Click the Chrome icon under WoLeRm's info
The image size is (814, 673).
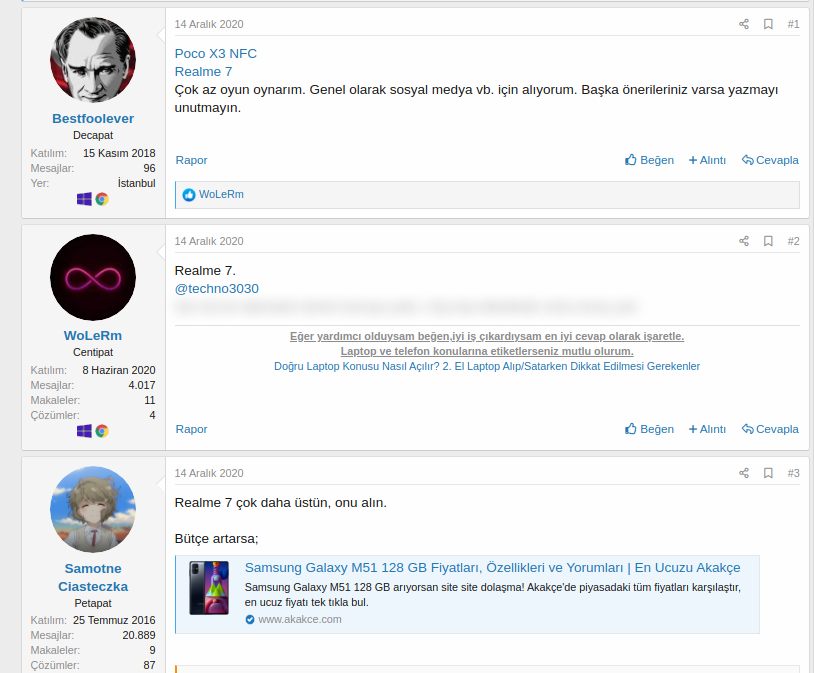click(x=102, y=431)
